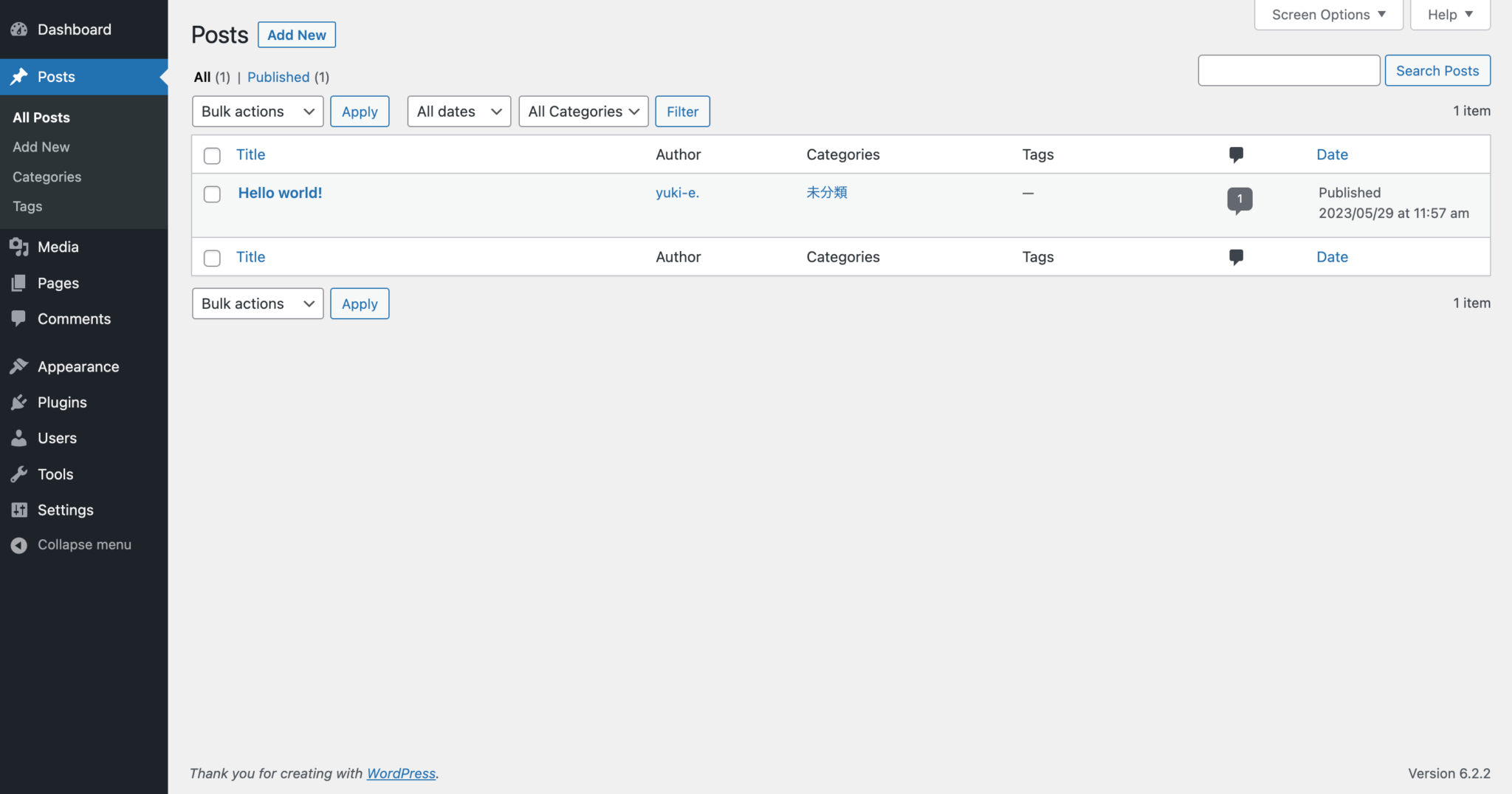Open the top Bulk actions dropdown
The image size is (1512, 794).
click(258, 112)
